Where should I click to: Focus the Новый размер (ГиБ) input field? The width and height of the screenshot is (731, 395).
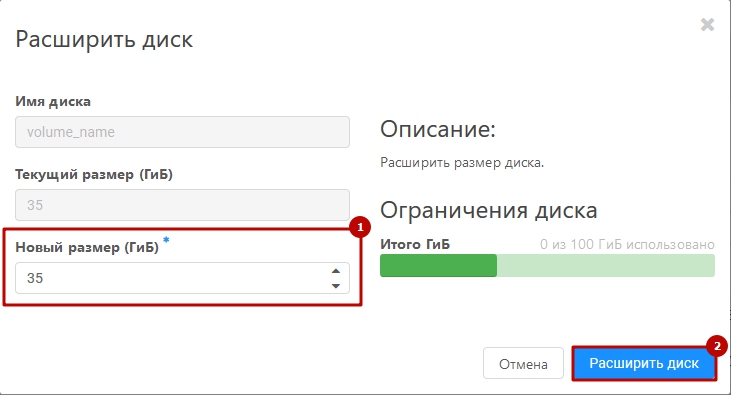182,278
